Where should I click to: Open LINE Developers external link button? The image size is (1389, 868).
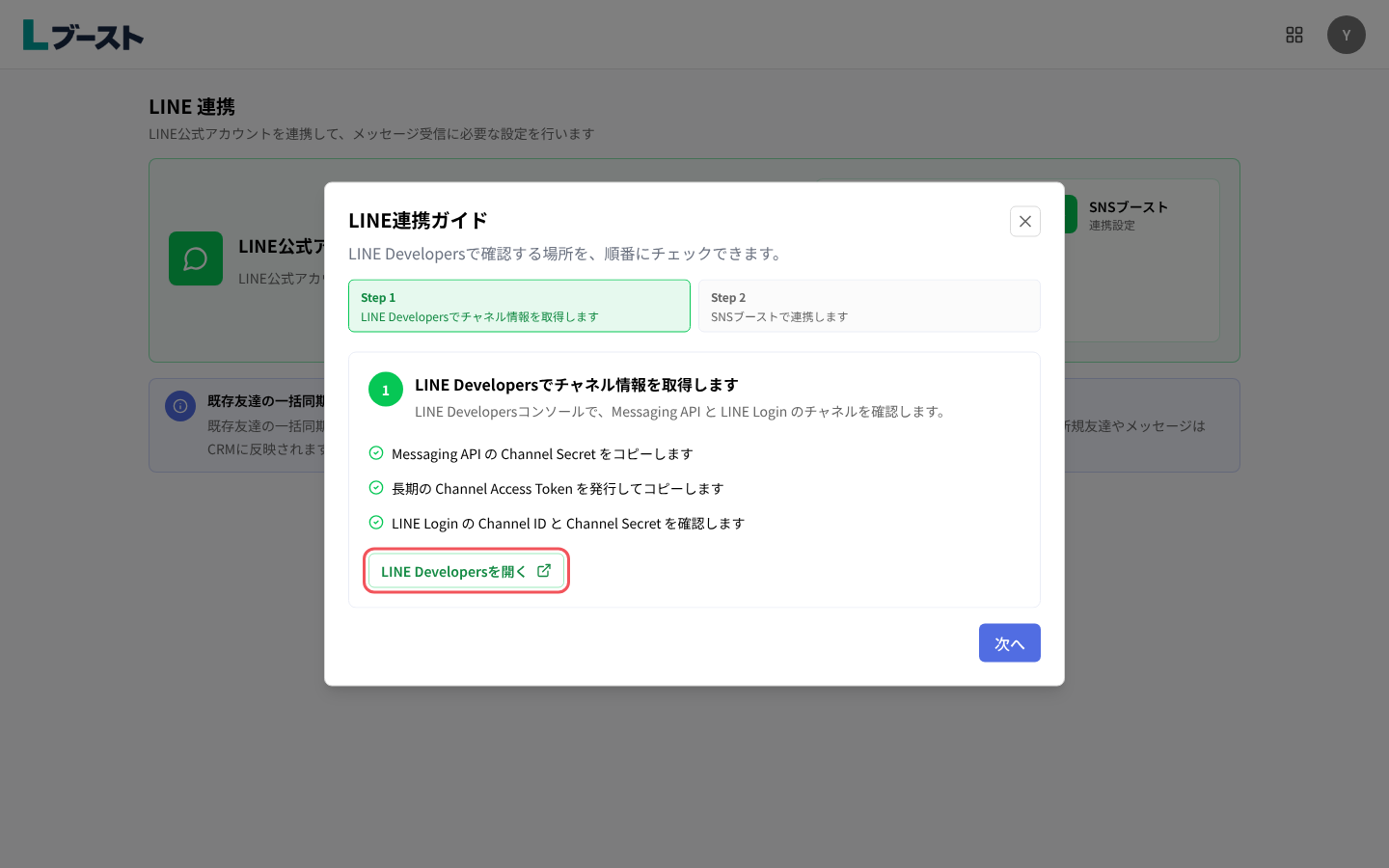pos(466,571)
